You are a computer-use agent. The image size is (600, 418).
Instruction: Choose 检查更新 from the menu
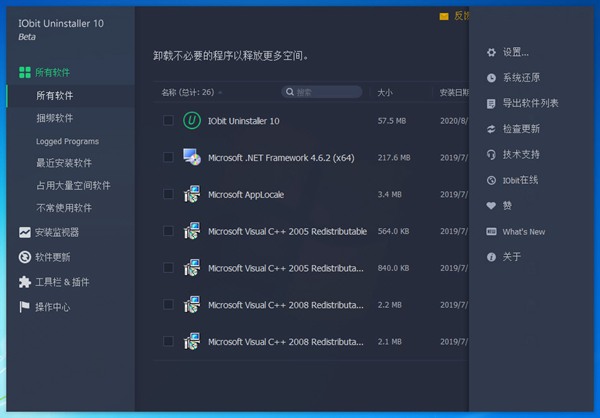coord(521,129)
